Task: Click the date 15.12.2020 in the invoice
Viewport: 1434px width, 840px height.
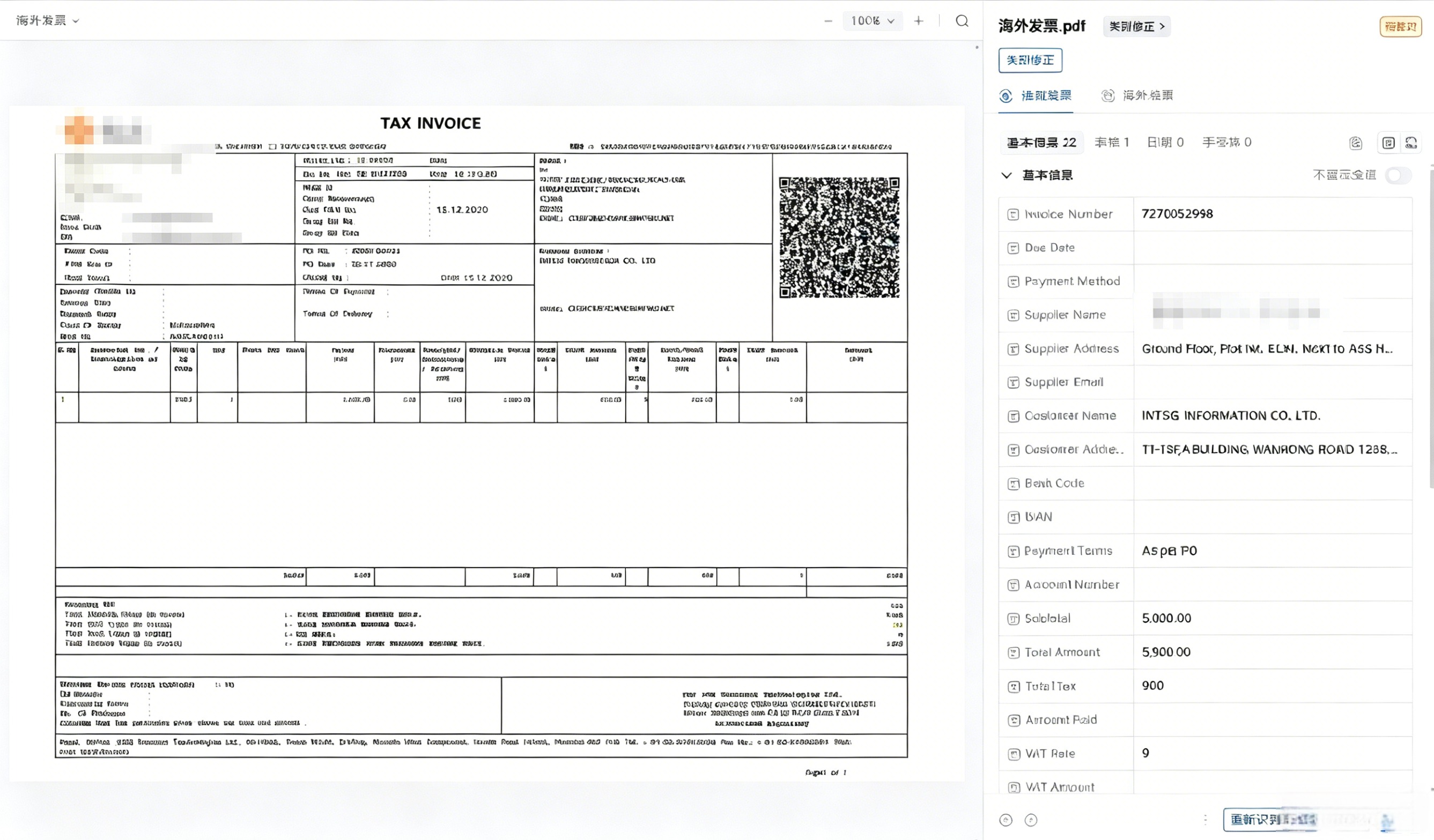Action: 462,210
